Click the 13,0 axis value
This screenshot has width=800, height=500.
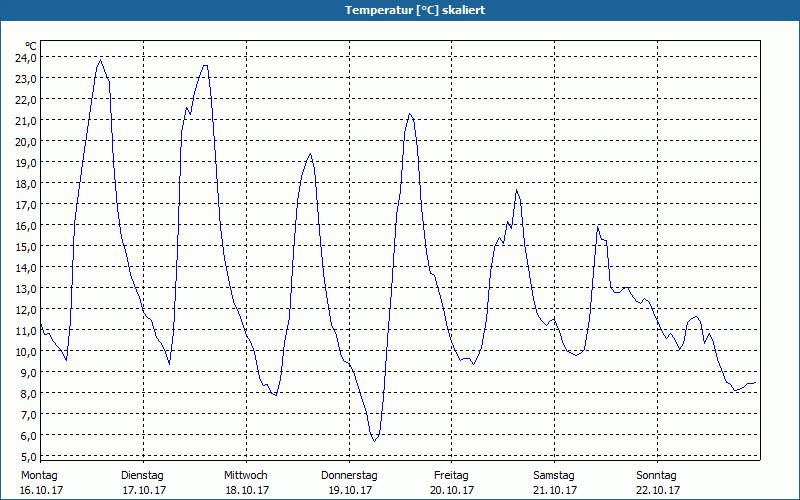[x=26, y=289]
